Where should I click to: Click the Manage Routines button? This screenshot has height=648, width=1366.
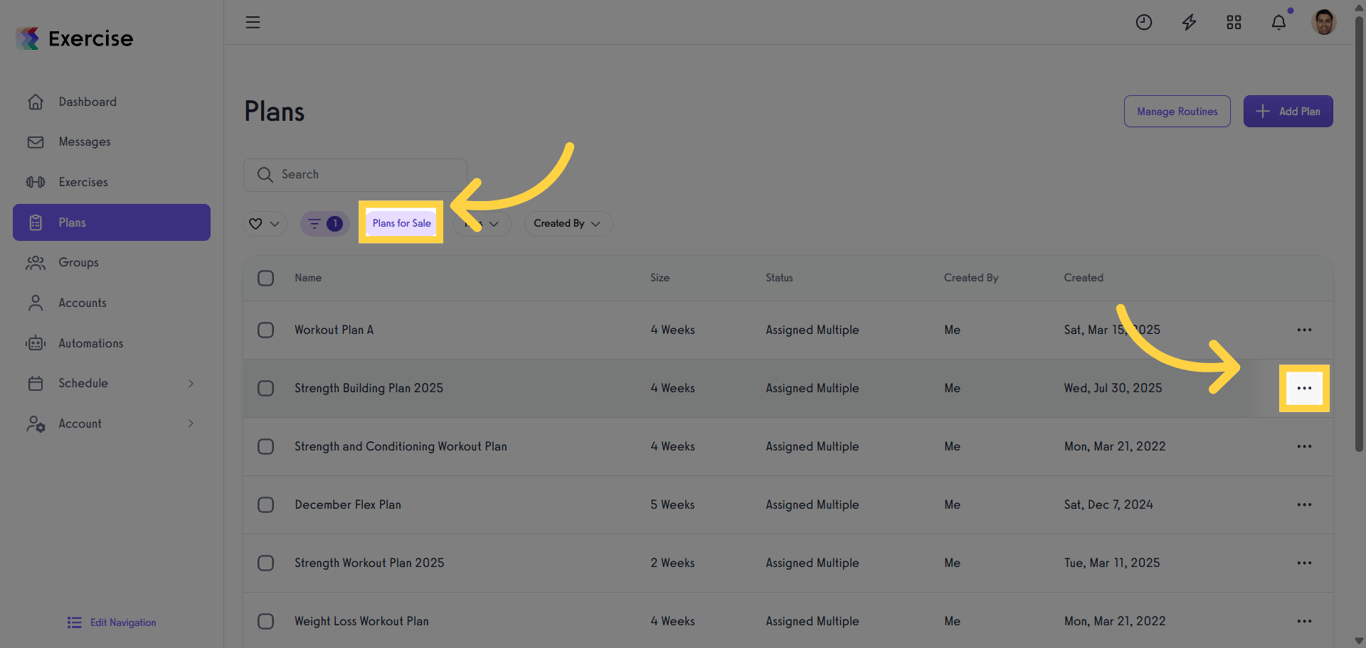pos(1177,111)
